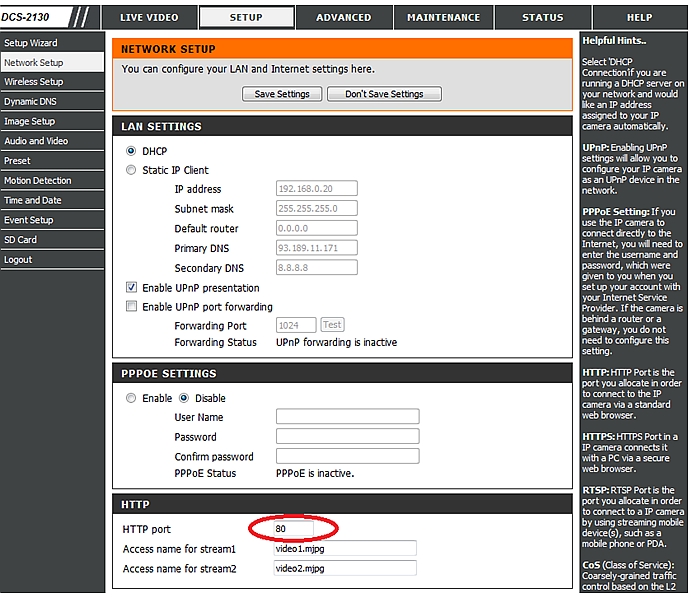The image size is (691, 597).
Task: Click the forwarding port Test button
Action: pyautogui.click(x=331, y=325)
